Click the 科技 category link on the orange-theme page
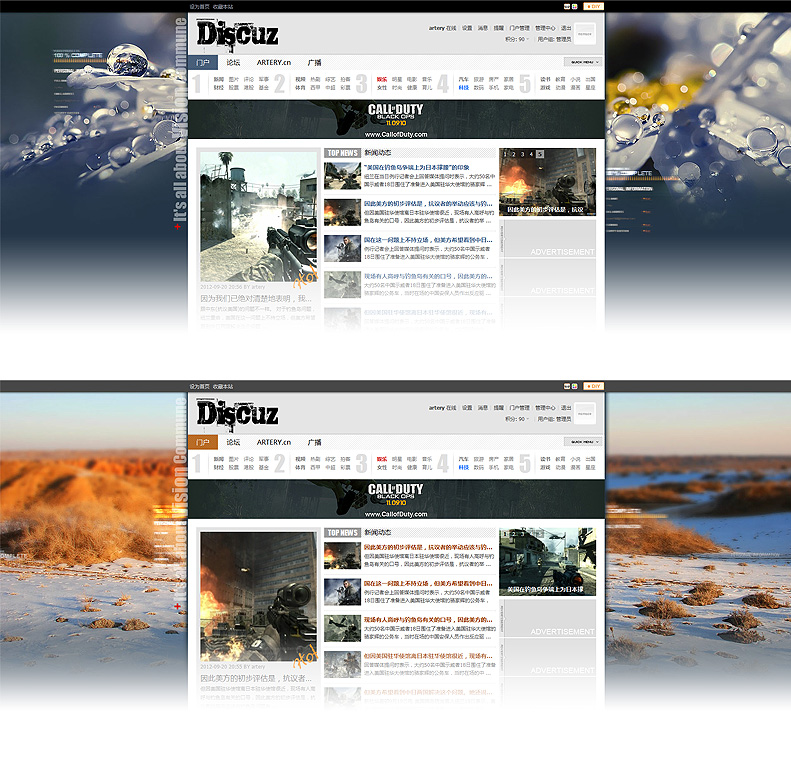Viewport: 791px width, 758px height. (x=464, y=468)
